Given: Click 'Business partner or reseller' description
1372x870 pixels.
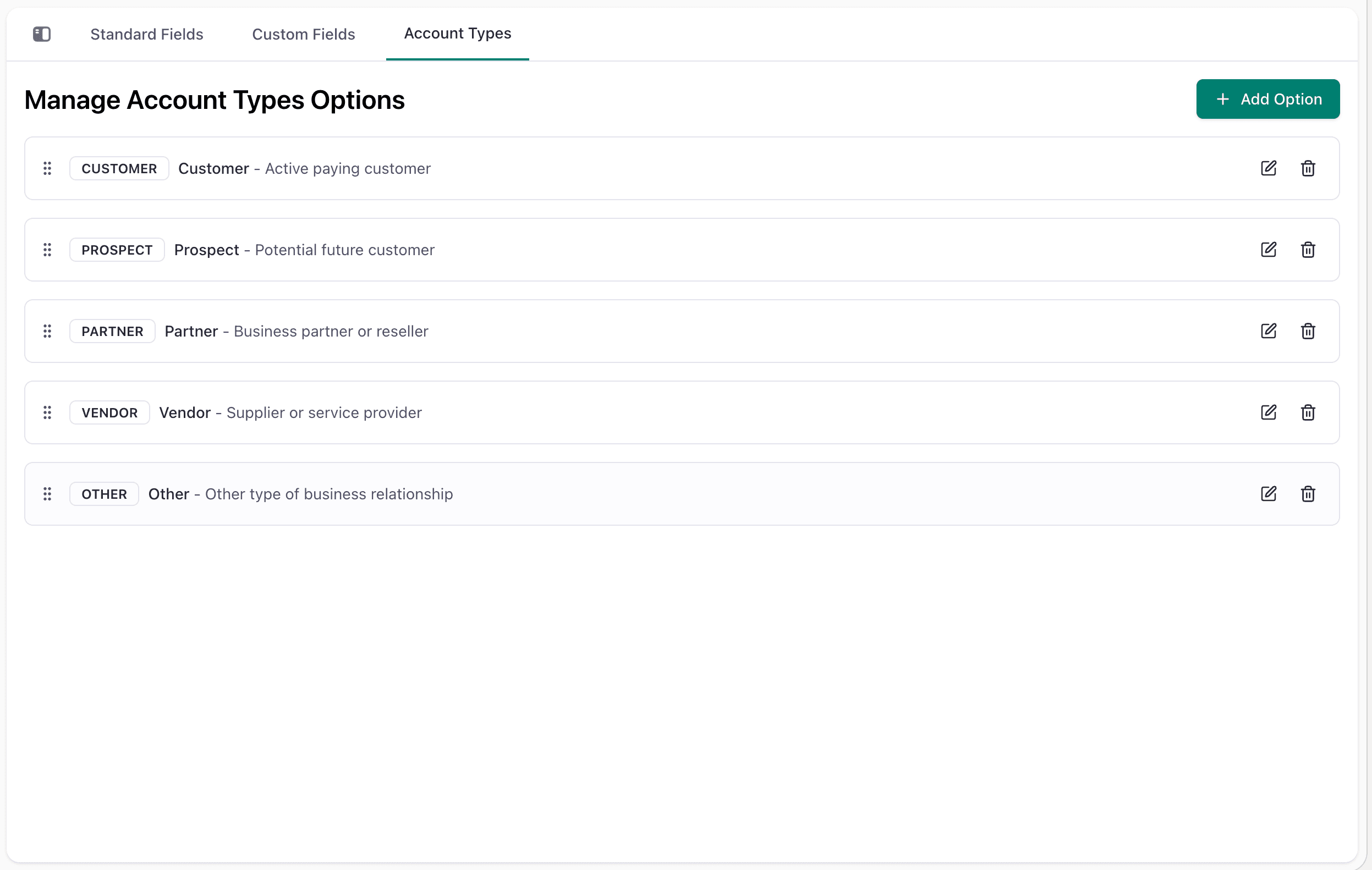Looking at the screenshot, I should pos(331,332).
